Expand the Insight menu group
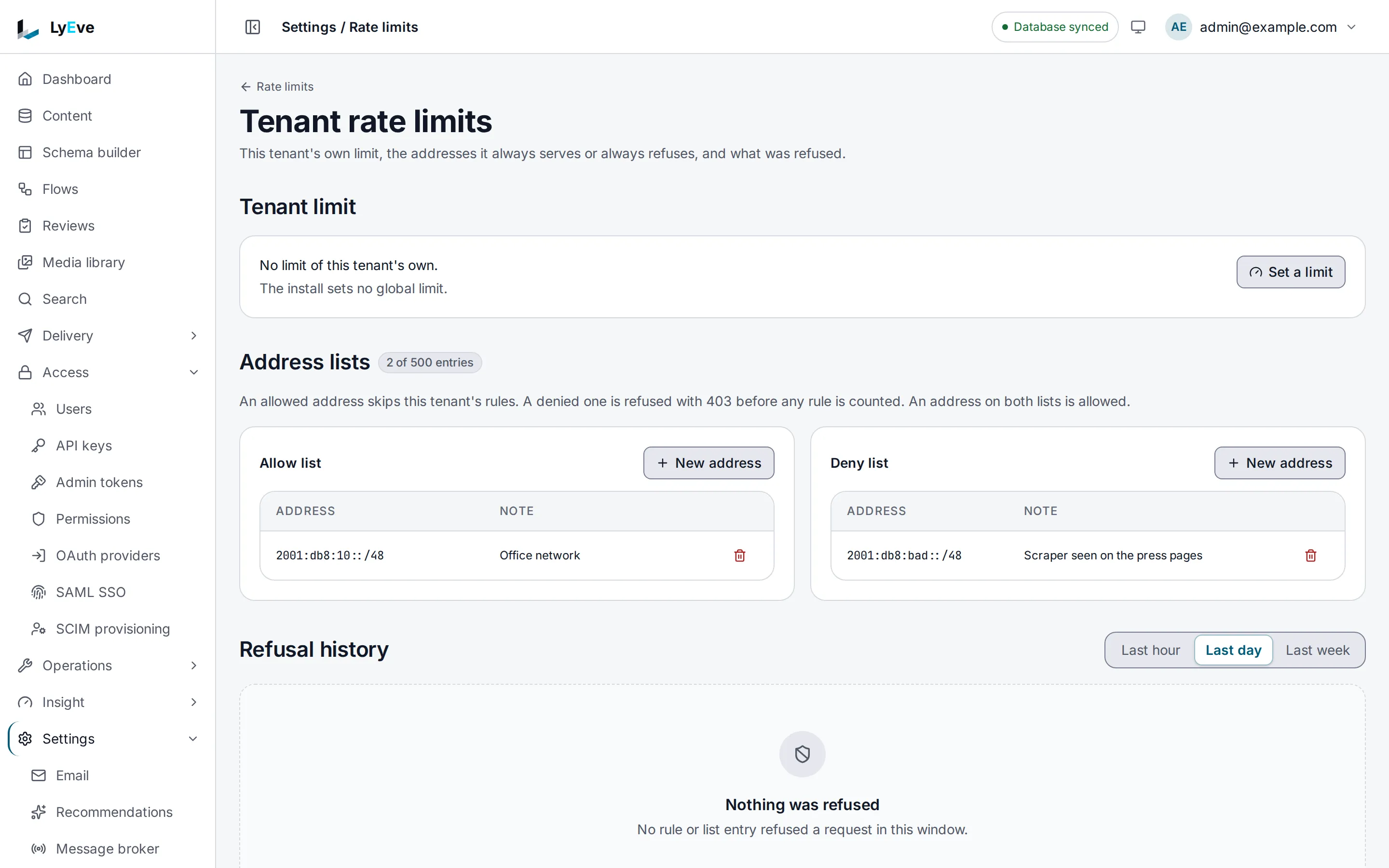 [108, 702]
